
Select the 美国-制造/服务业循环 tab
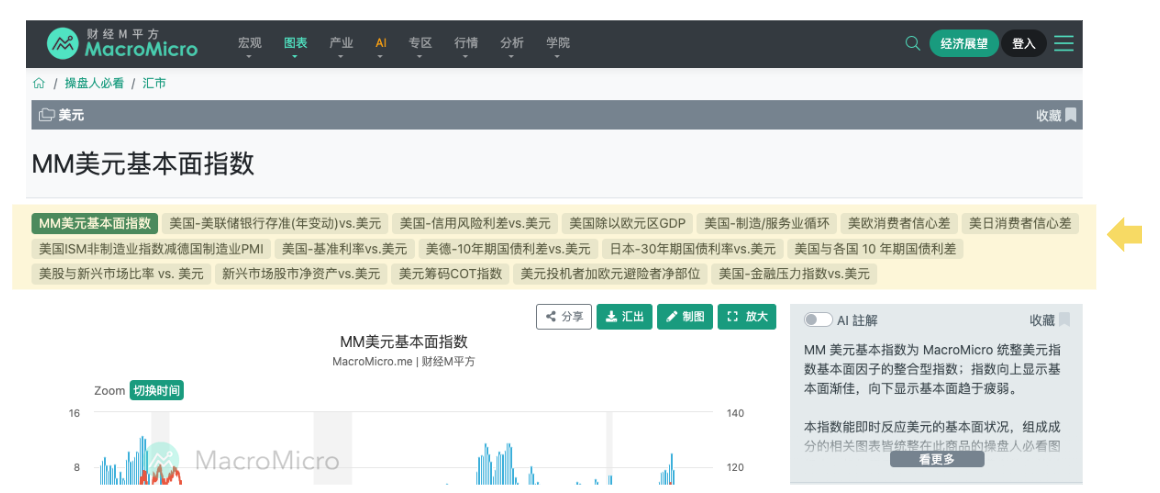pos(766,223)
